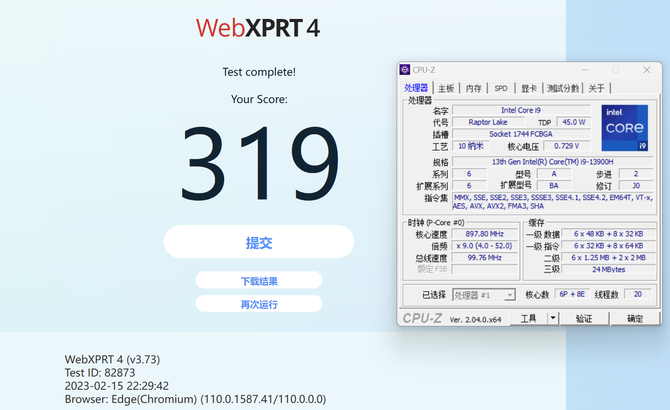Click the core voltage value 0.729 V
The width and height of the screenshot is (670, 410).
pyautogui.click(x=567, y=146)
